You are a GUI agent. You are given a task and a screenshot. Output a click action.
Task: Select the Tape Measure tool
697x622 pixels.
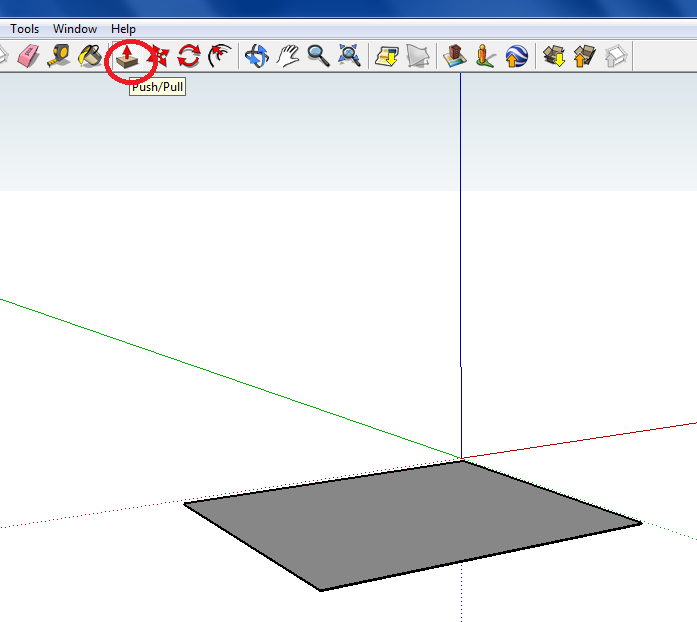coord(58,56)
